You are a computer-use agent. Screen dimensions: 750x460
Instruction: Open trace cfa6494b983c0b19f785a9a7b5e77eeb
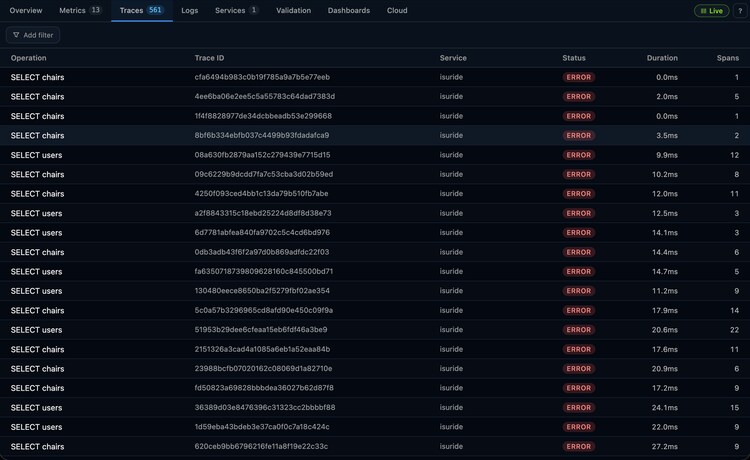point(262,77)
